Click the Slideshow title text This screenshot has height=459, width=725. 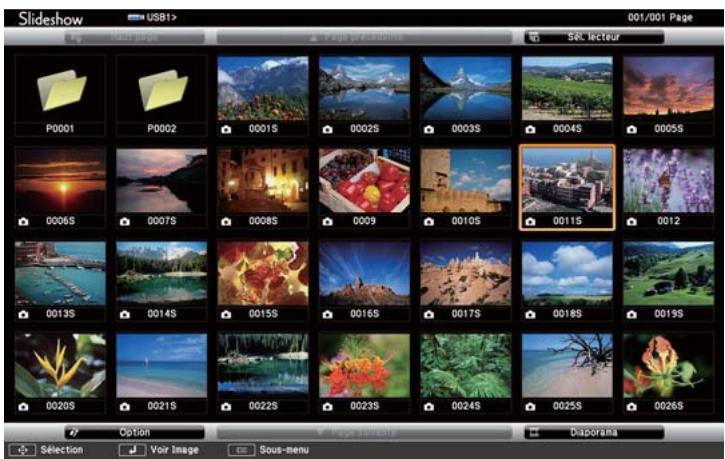coord(50,18)
